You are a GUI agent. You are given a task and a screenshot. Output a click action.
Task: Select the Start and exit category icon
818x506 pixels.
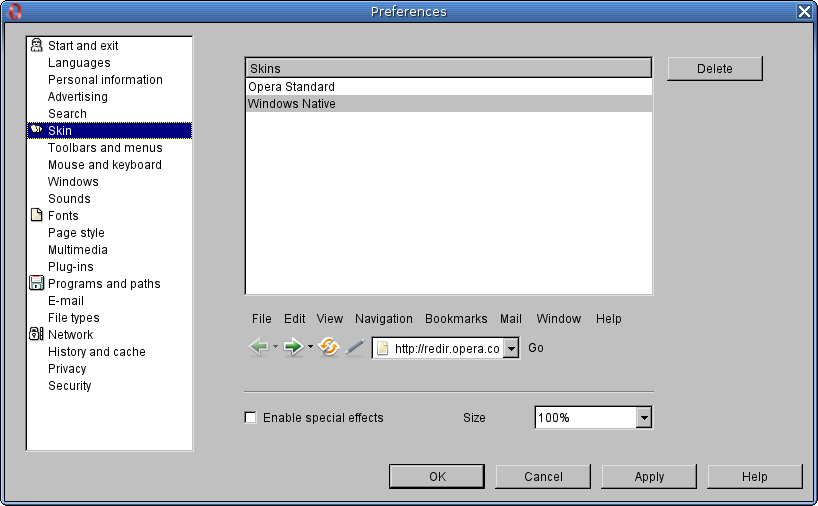click(x=37, y=46)
